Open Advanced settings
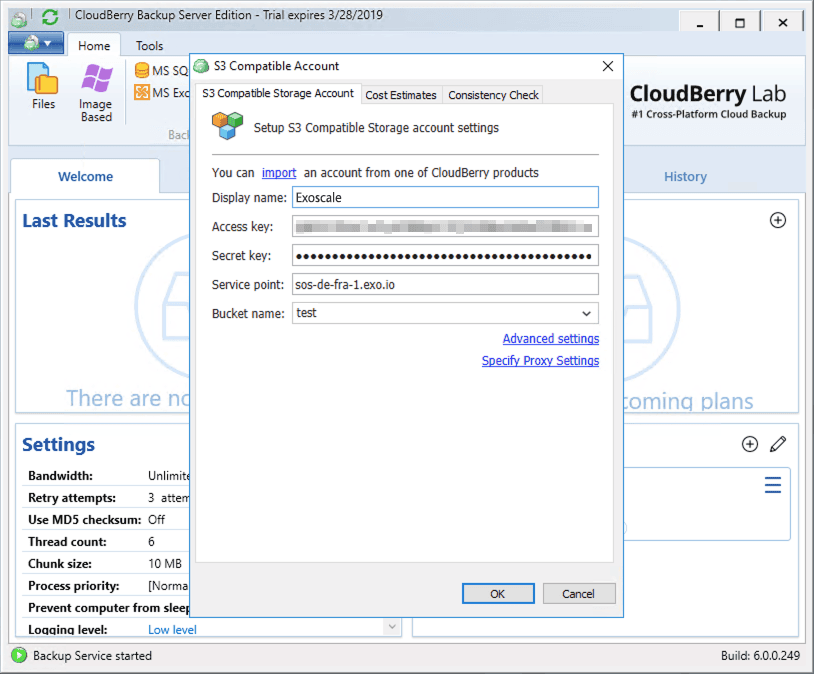 tap(550, 339)
